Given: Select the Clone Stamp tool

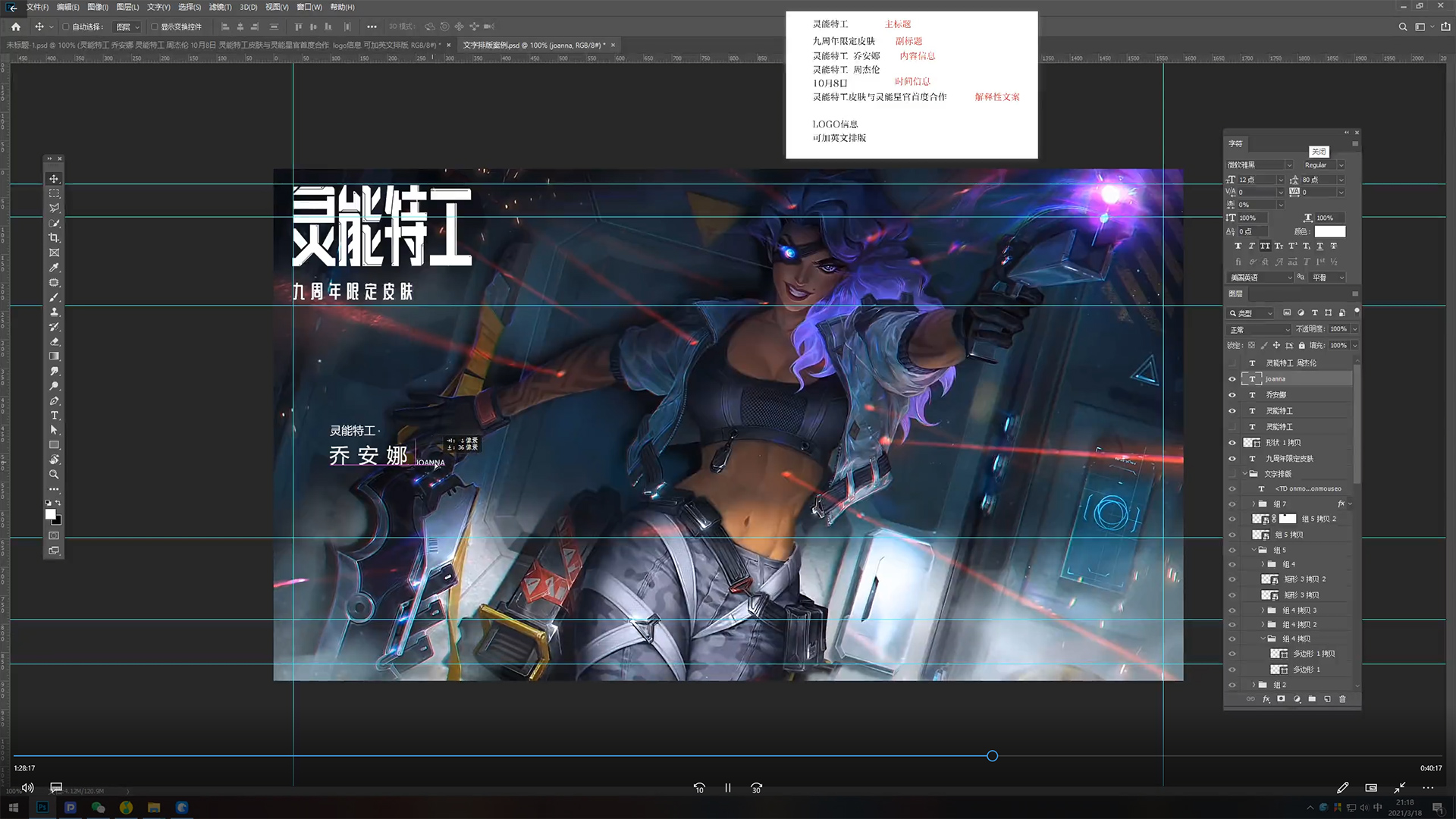Looking at the screenshot, I should click(x=54, y=312).
